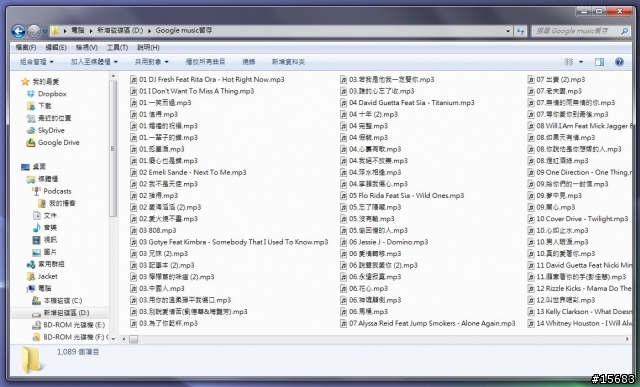Open recent pages dropdown next to Forward
The height and width of the screenshot is (387, 640).
pyautogui.click(x=44, y=31)
